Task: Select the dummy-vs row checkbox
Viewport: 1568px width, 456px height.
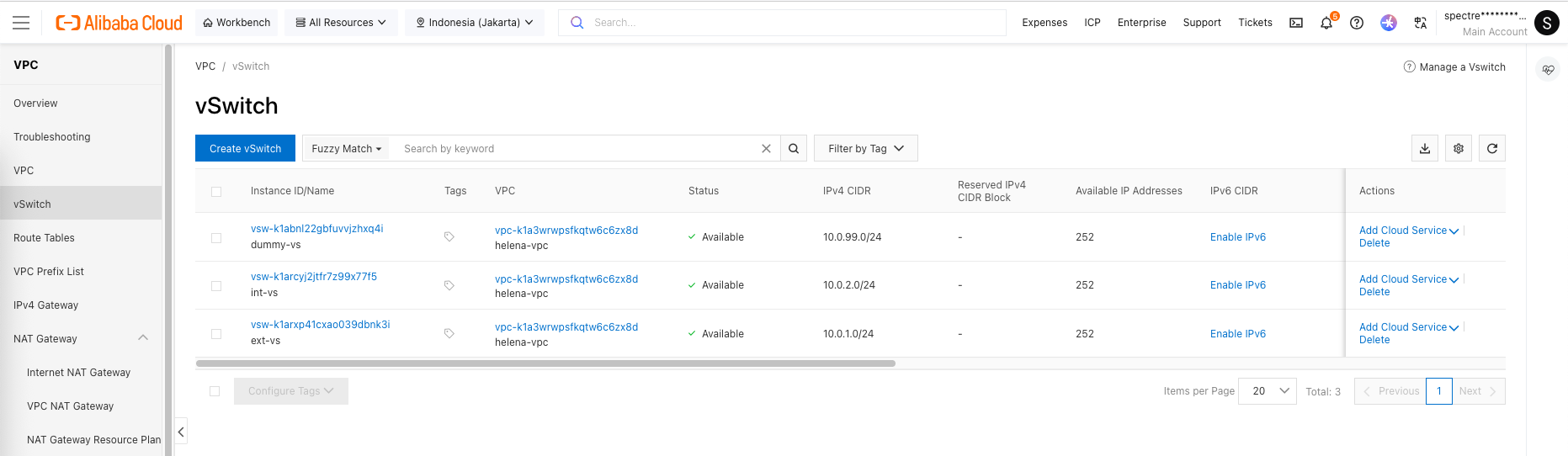Action: tap(216, 238)
